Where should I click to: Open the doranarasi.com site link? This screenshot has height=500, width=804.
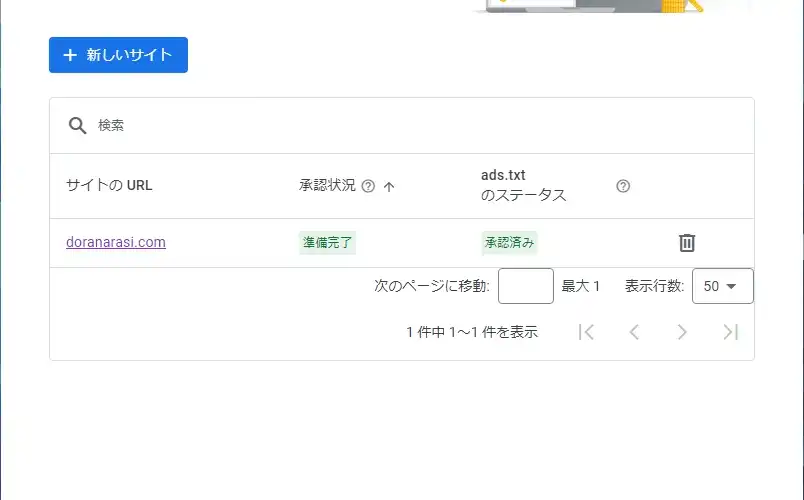click(x=116, y=242)
